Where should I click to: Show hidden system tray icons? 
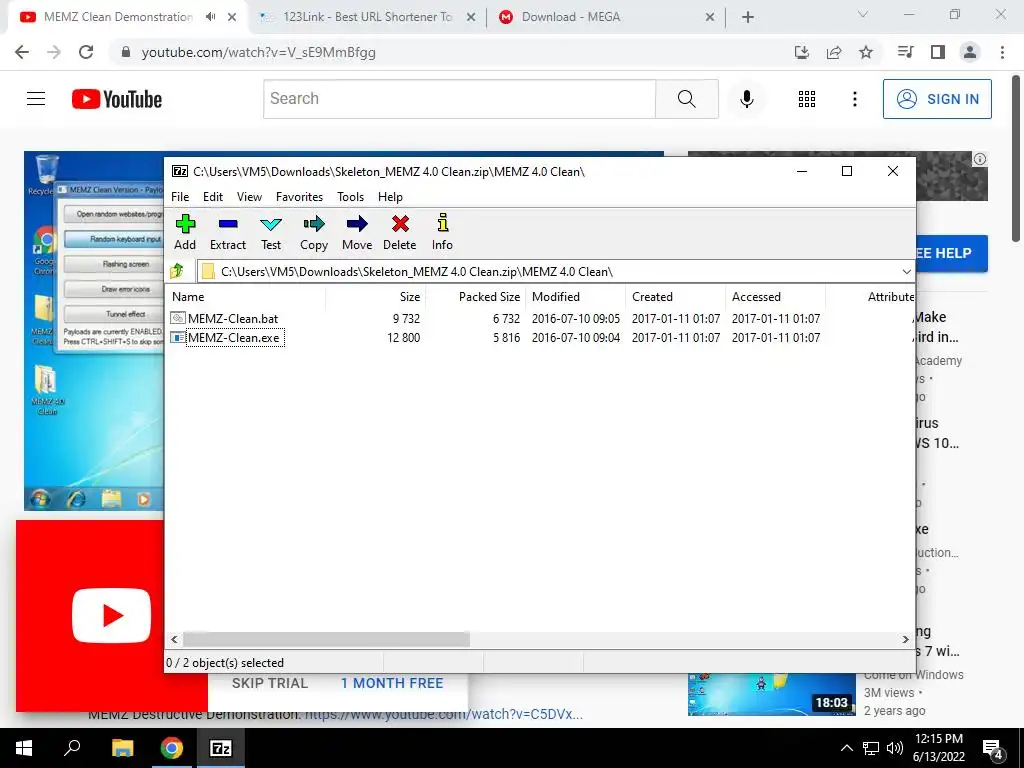point(846,748)
